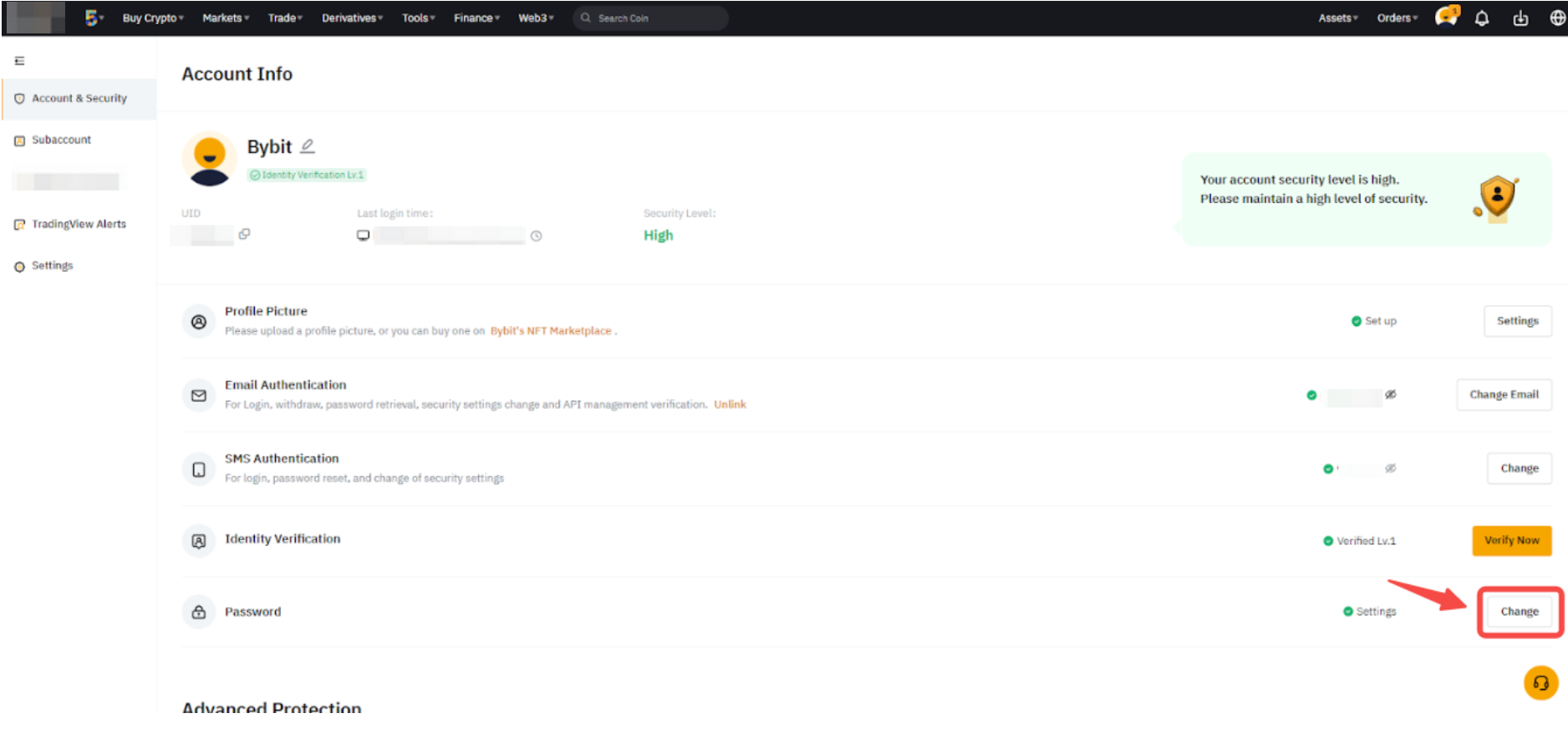Open the Assets dropdown

[1337, 18]
